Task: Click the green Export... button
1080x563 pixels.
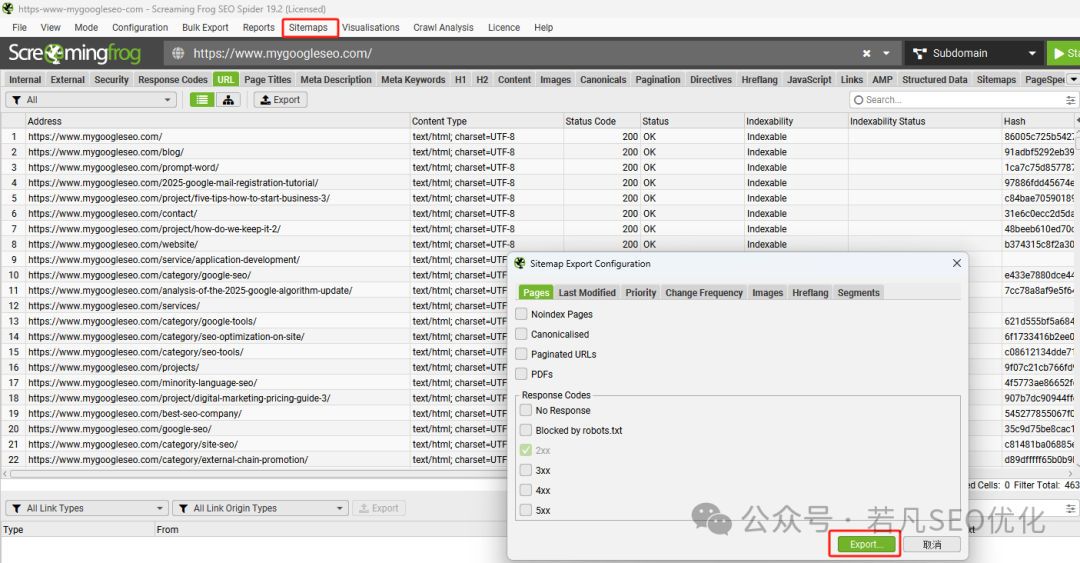Action: tap(866, 544)
